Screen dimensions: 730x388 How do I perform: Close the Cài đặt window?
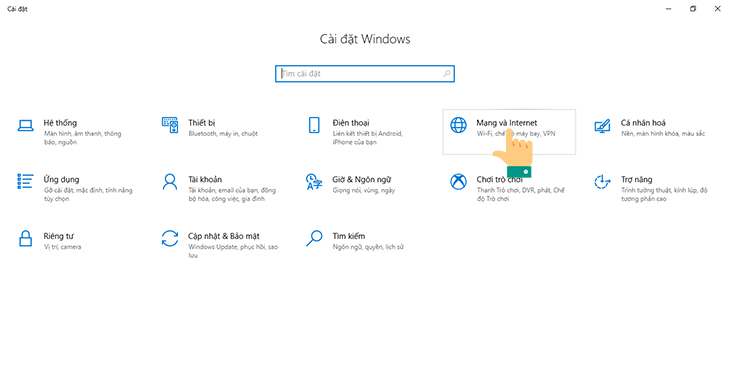tap(717, 9)
